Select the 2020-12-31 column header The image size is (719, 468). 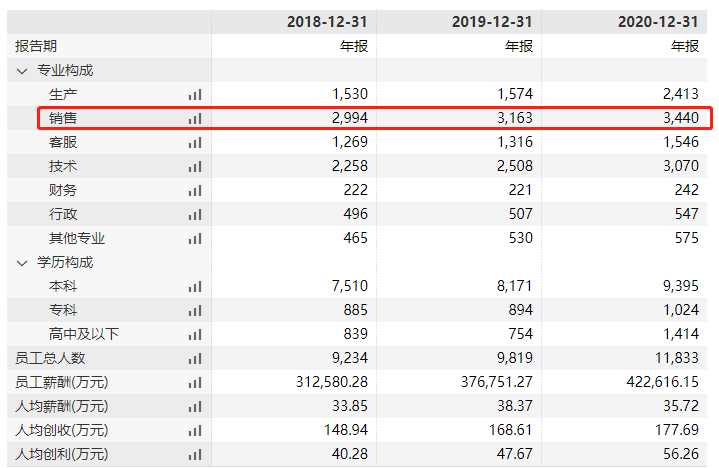tap(657, 21)
